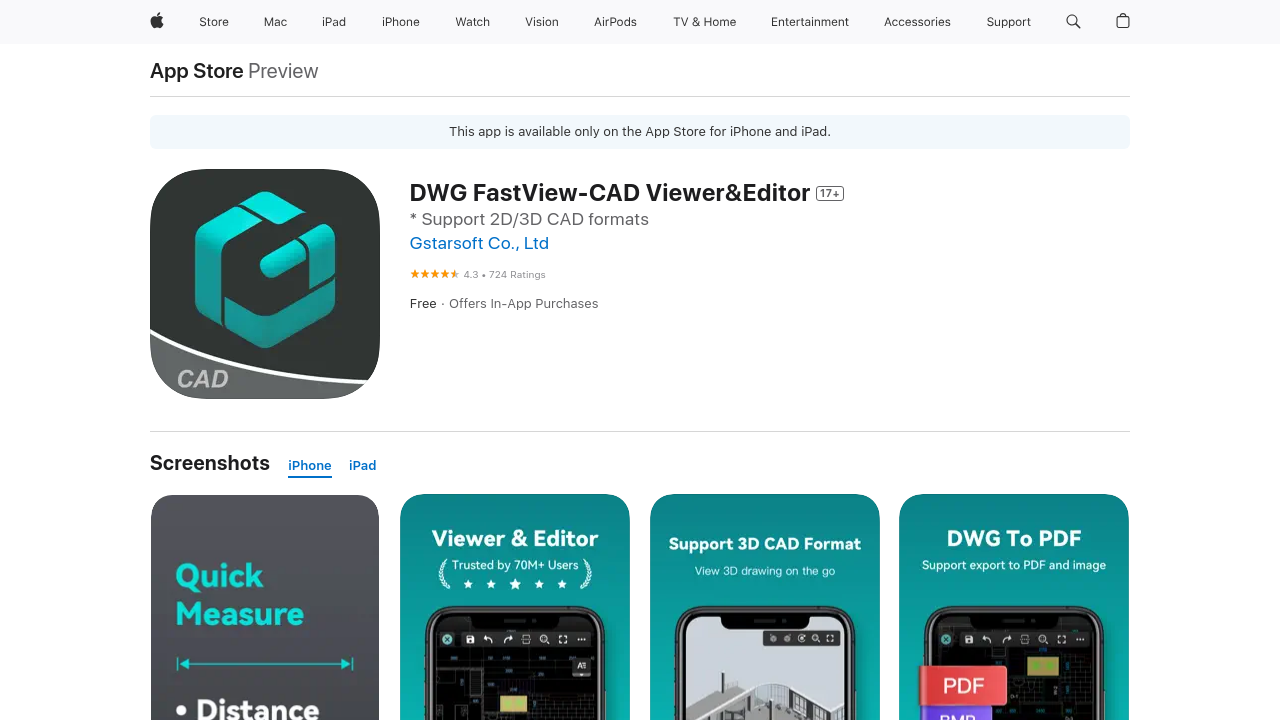Click the App Store heading link

coord(197,71)
